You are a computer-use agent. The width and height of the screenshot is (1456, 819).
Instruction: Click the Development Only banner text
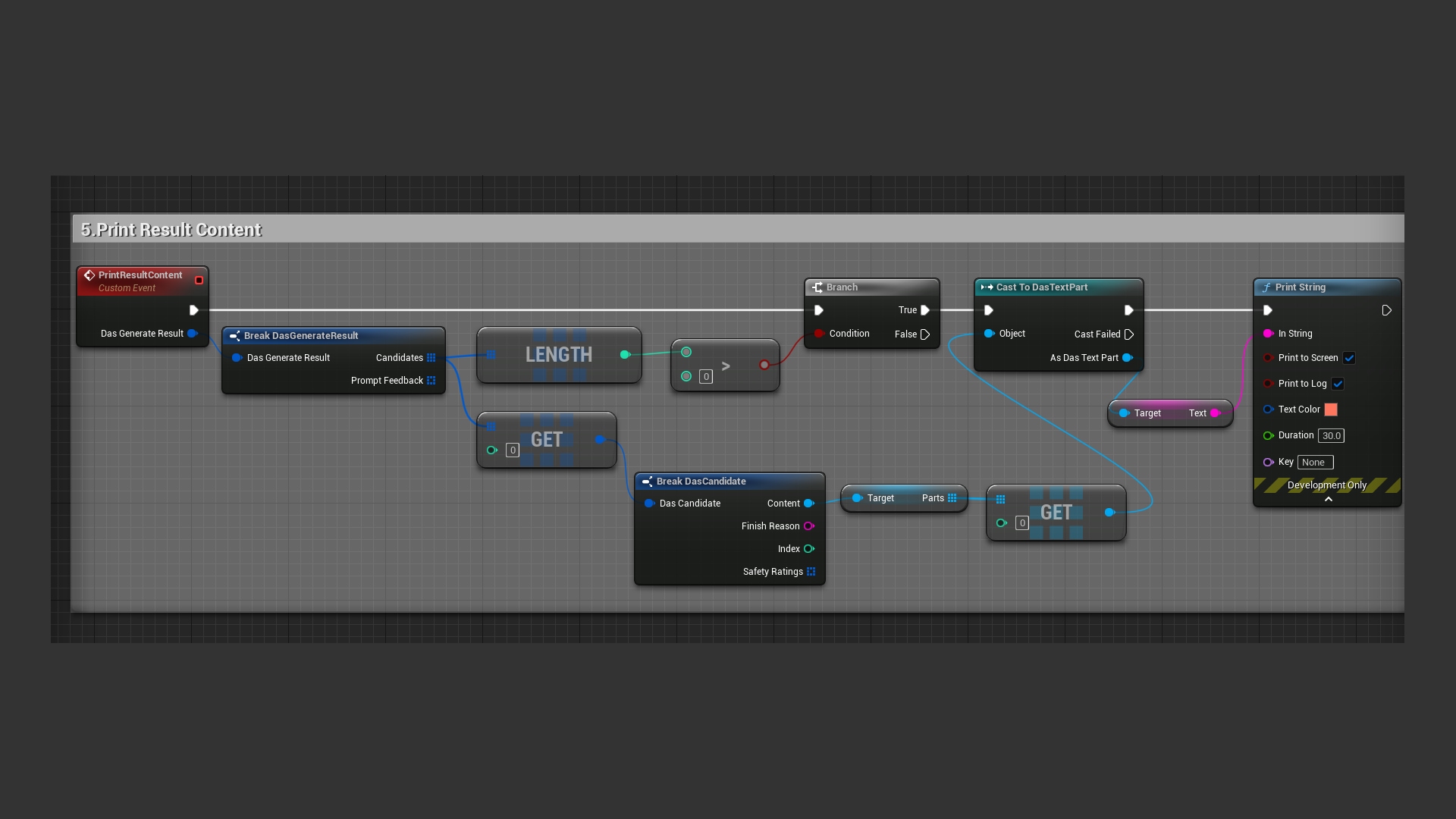[x=1327, y=485]
